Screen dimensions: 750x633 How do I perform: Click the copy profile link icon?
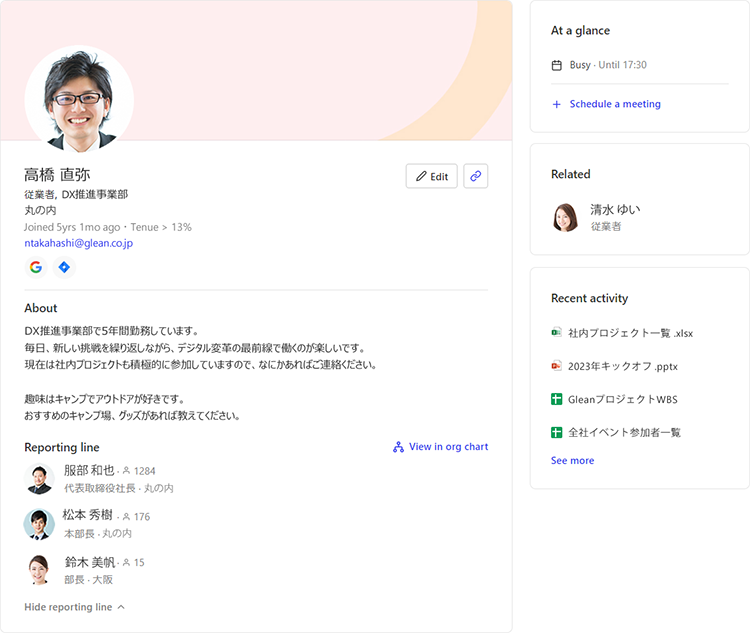click(476, 176)
